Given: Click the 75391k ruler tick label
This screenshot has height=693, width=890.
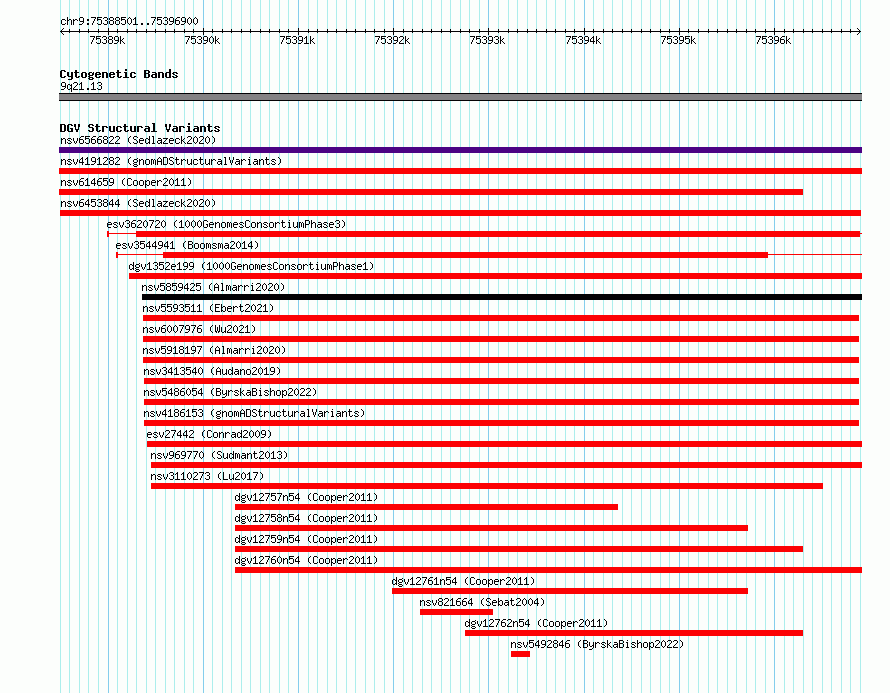Looking at the screenshot, I should 297,40.
